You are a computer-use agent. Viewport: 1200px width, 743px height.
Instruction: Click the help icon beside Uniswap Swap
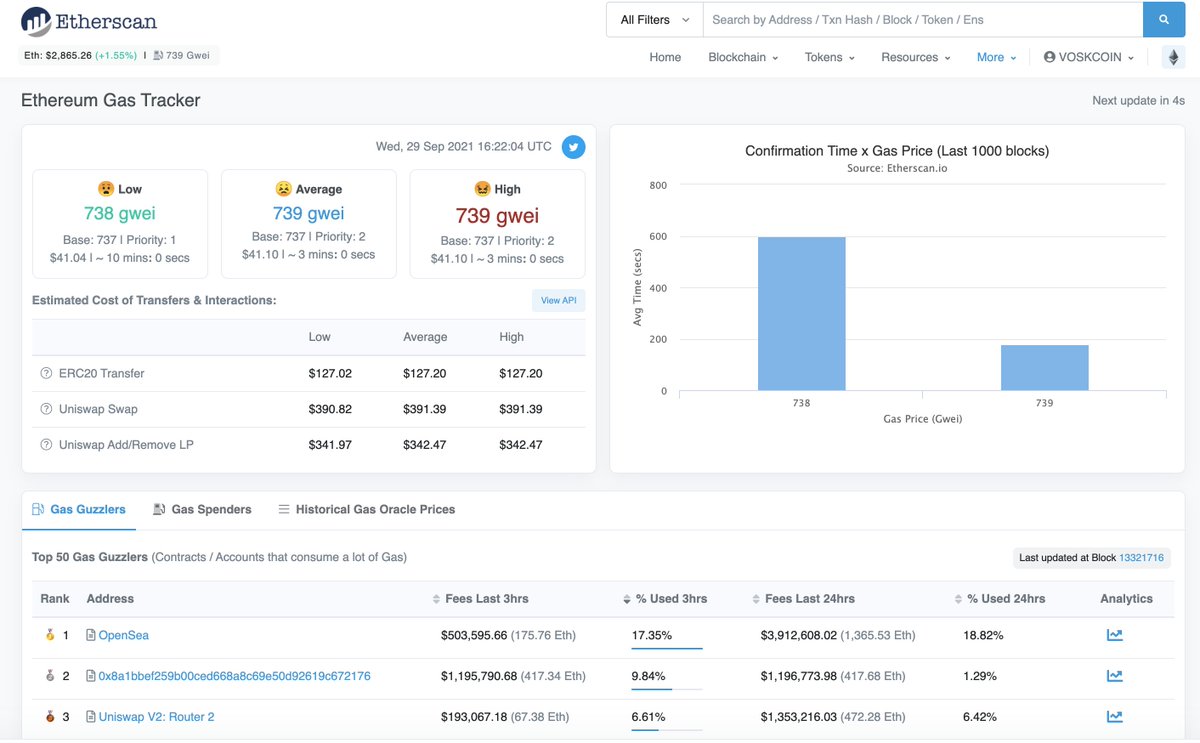click(46, 409)
